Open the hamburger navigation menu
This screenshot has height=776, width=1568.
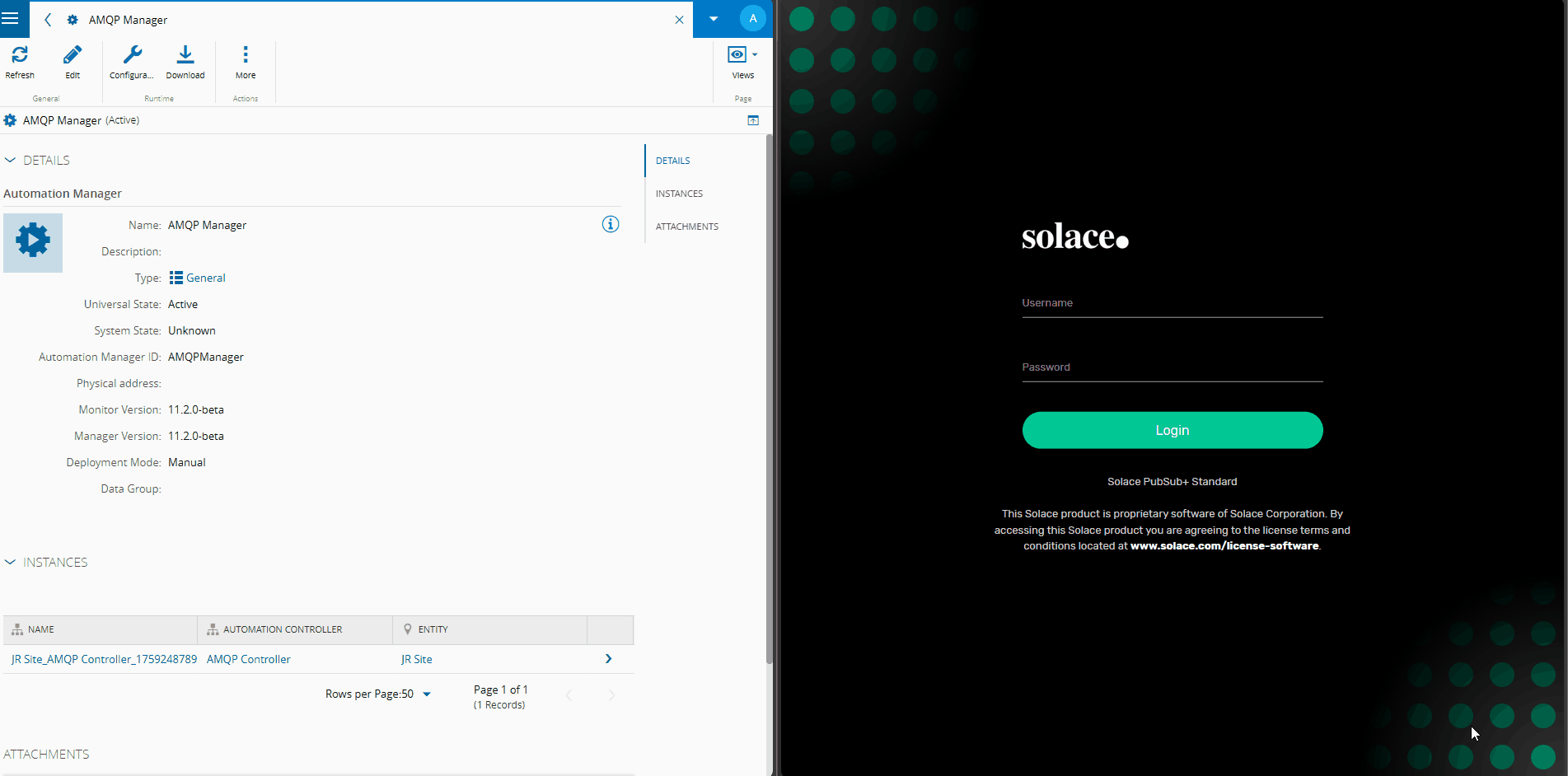(x=12, y=19)
